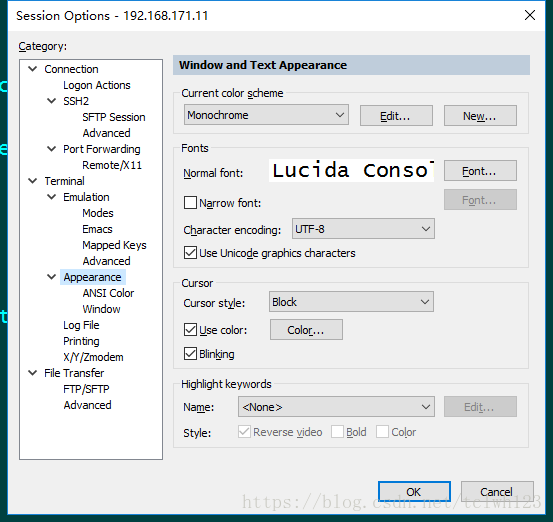Collapse the File Transfer node chevron
Image resolution: width=553 pixels, height=522 pixels.
click(x=33, y=373)
